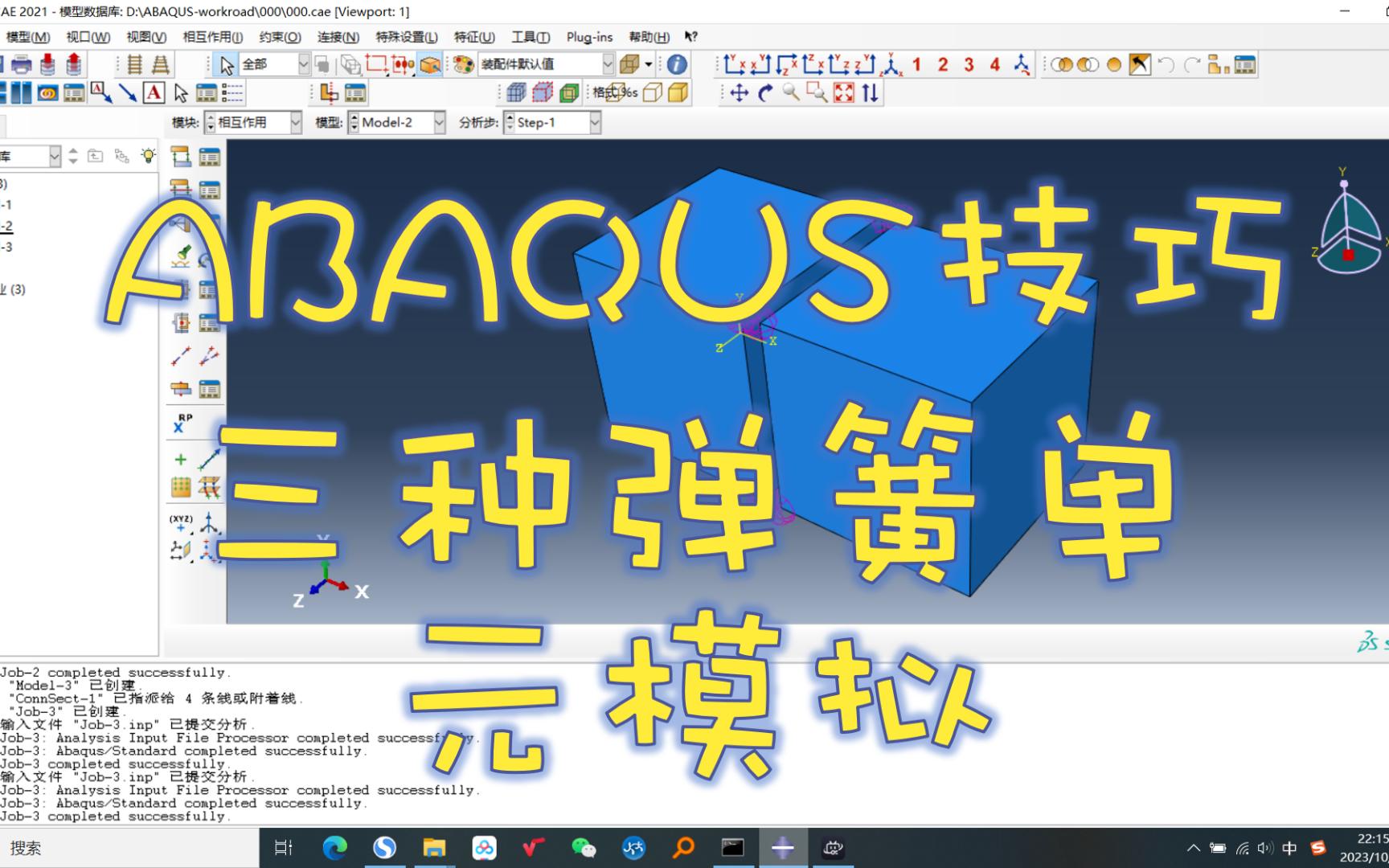Click the Create Text annotation A icon
The image size is (1389, 868).
(154, 93)
